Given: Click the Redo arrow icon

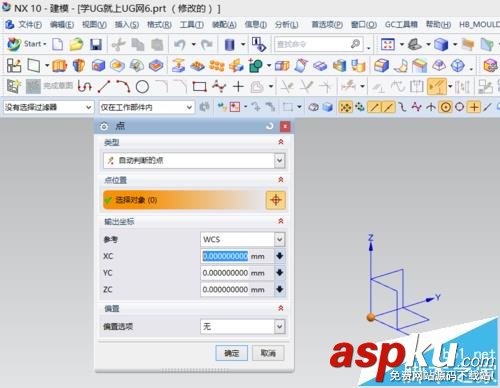Looking at the screenshot, I should [x=207, y=44].
